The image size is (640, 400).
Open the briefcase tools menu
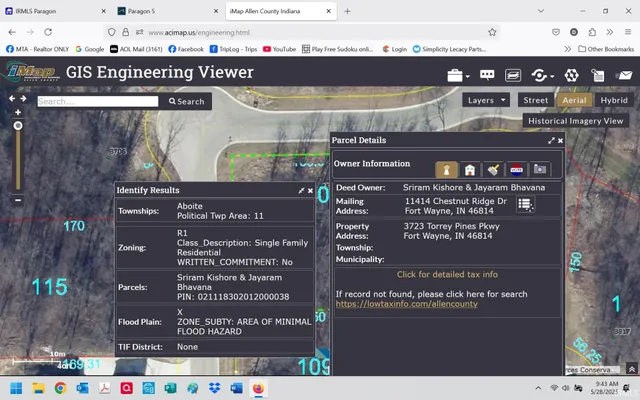click(457, 75)
